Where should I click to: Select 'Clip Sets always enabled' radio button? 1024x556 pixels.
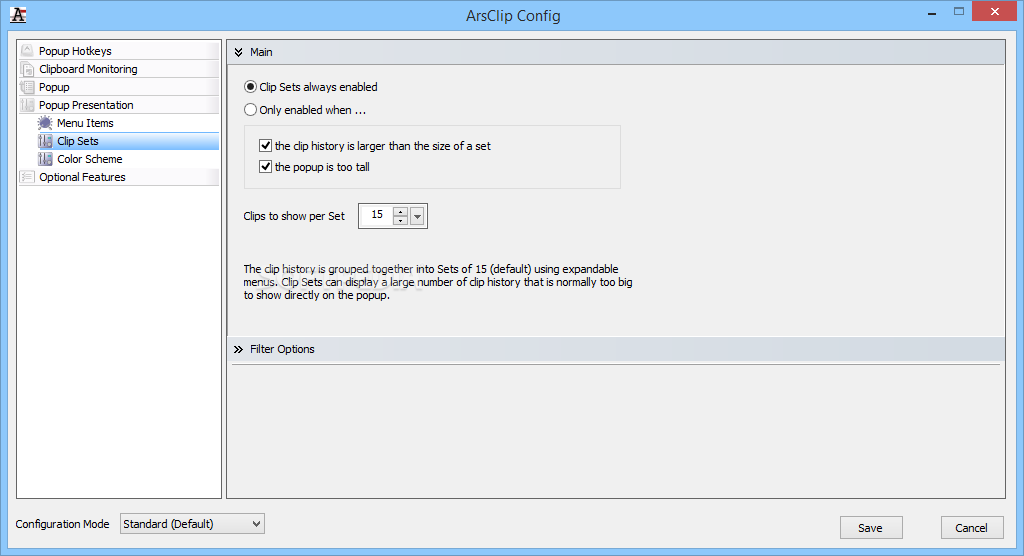[250, 87]
